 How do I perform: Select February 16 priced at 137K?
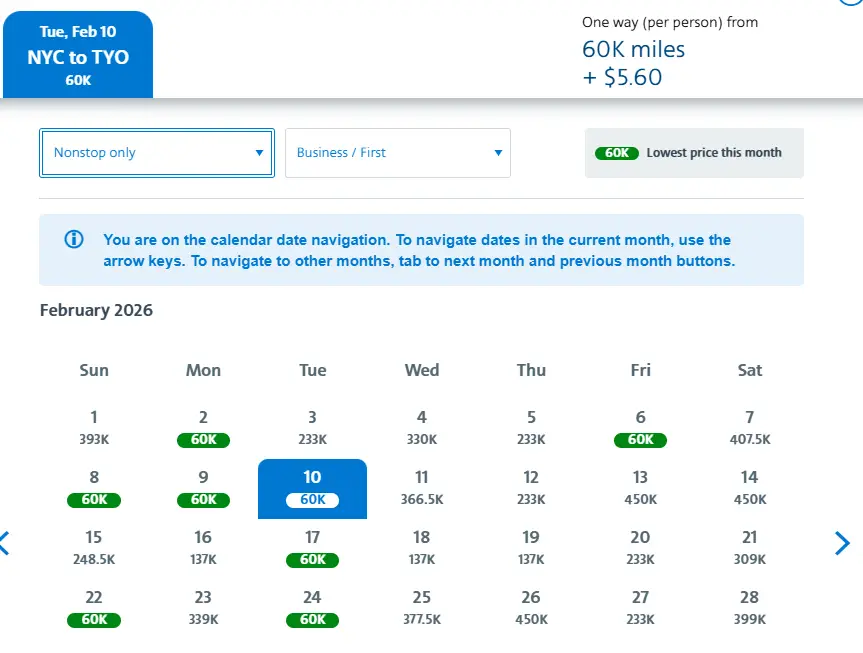click(203, 548)
